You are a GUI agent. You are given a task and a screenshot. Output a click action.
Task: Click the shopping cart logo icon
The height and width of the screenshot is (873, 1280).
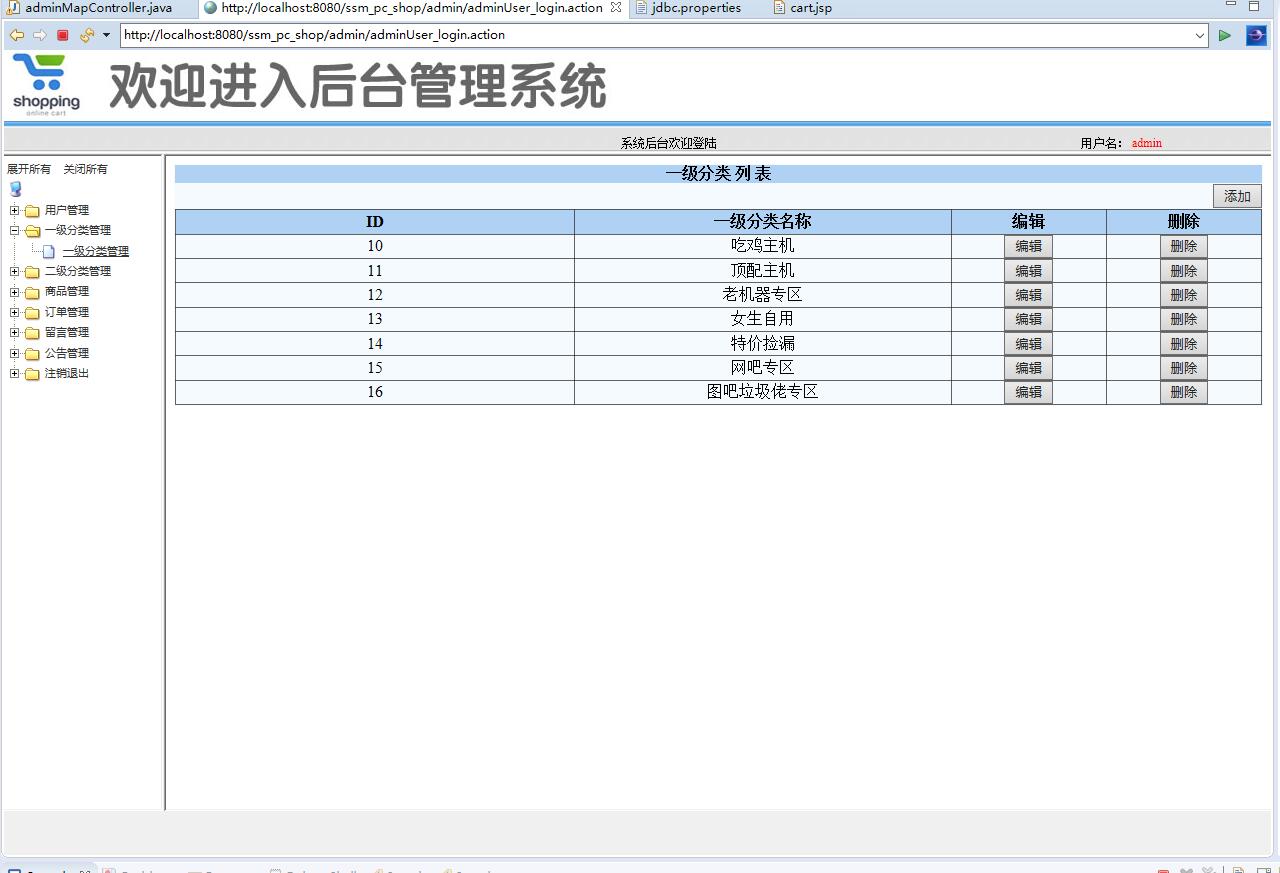[45, 78]
